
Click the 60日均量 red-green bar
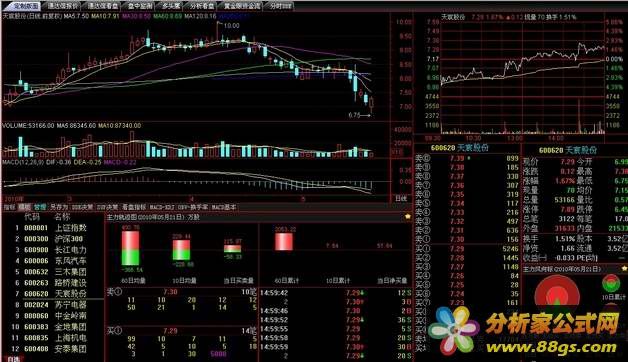click(x=130, y=247)
